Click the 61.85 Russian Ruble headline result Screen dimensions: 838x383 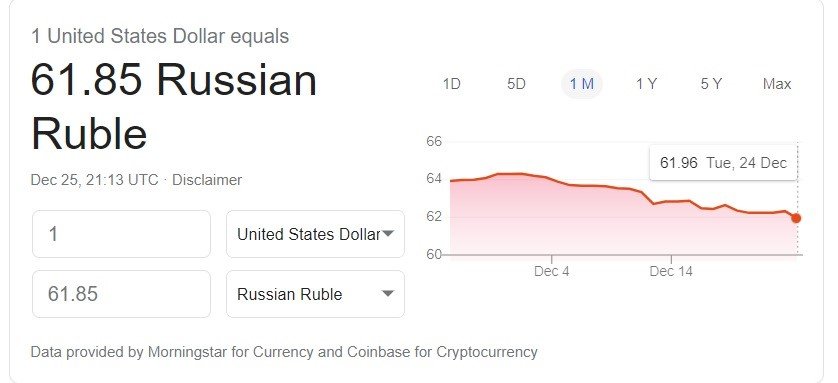click(174, 107)
